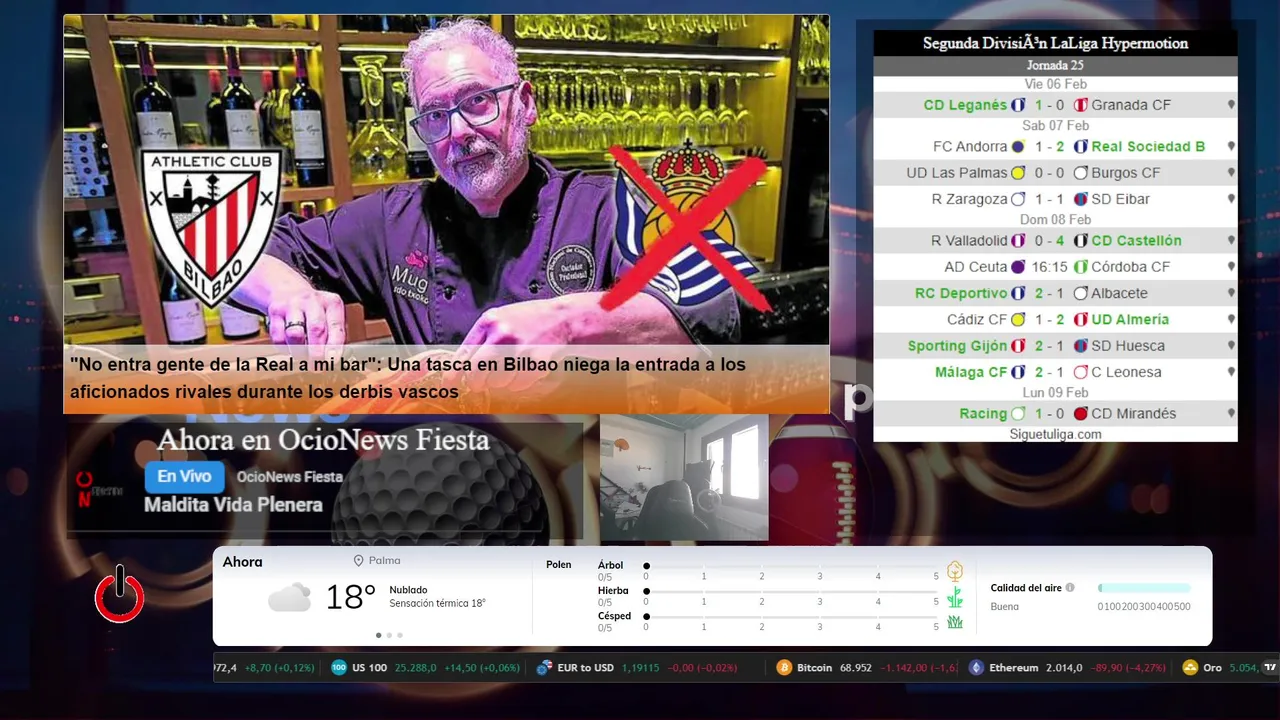Click the grass pollen icon on the Césped row

(955, 622)
